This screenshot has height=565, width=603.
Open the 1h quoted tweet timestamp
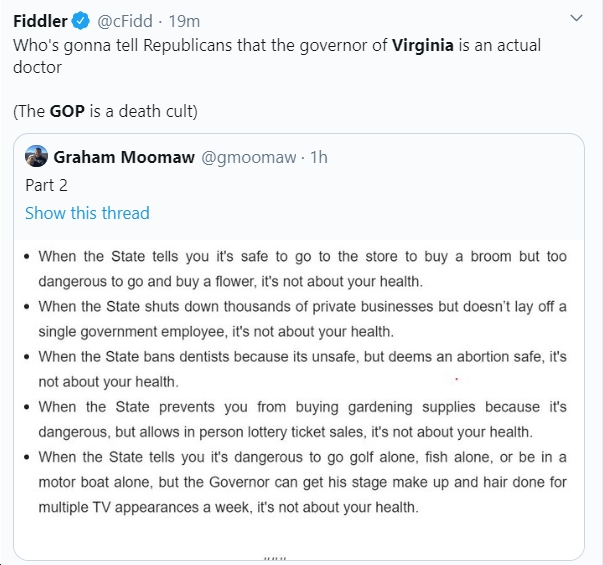tap(319, 157)
